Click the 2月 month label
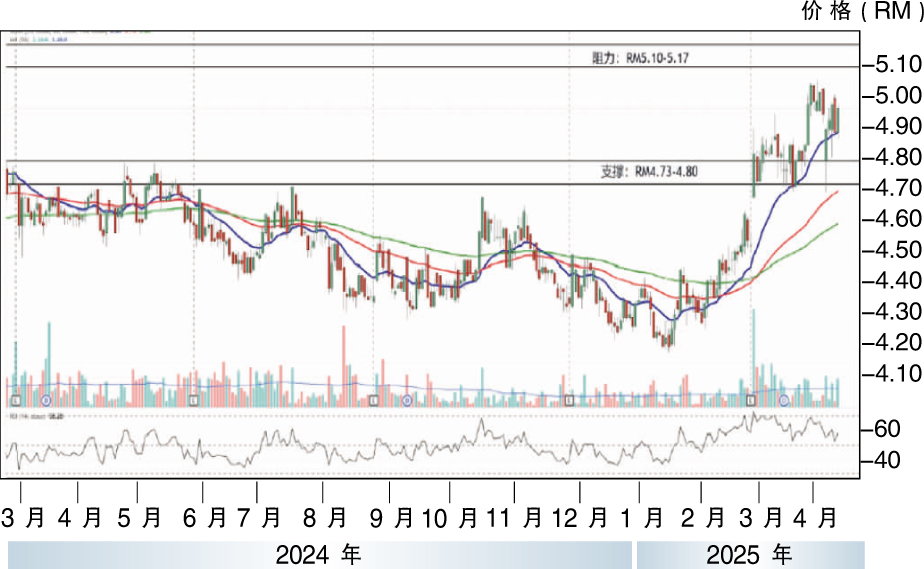 coord(703,518)
